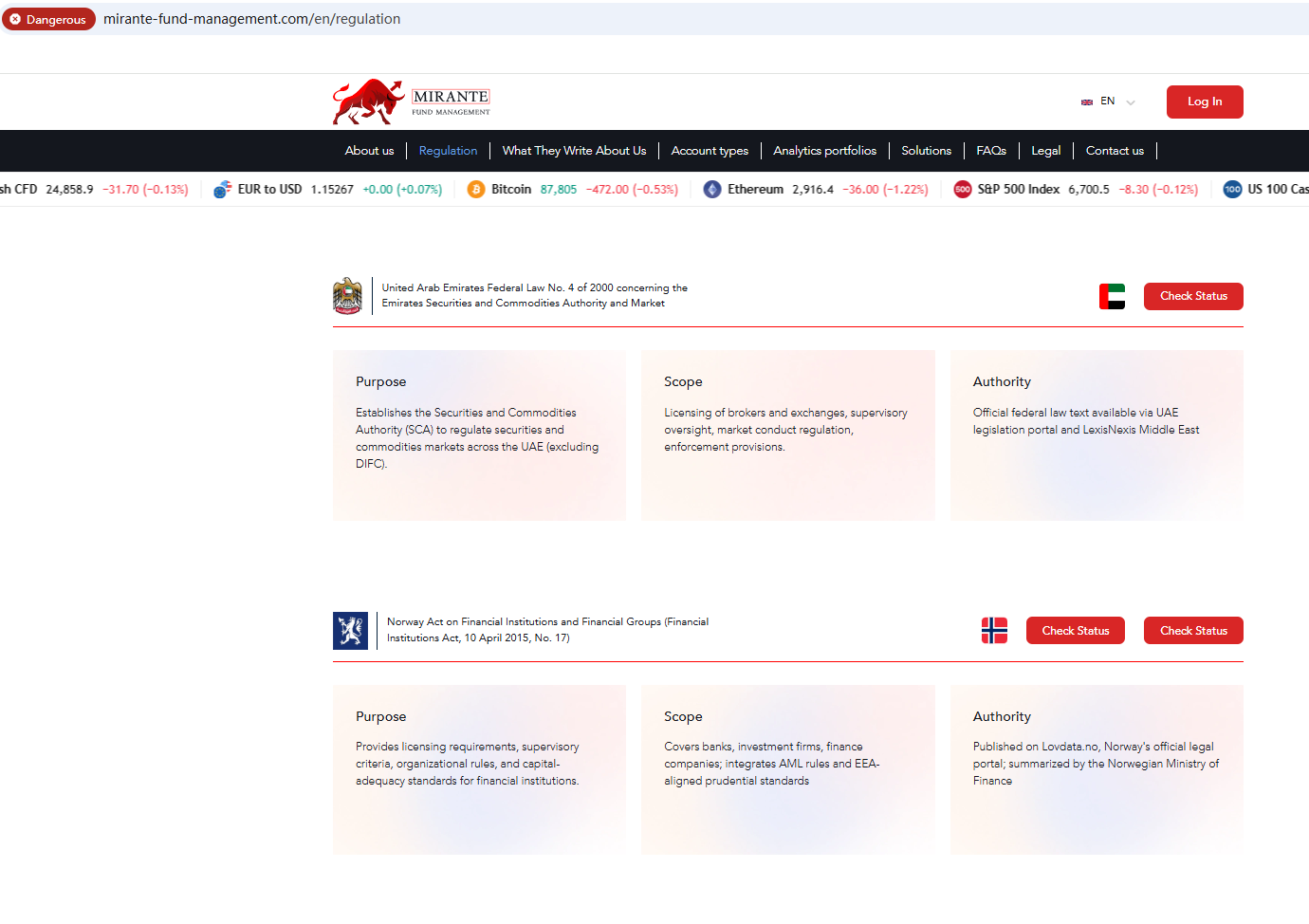The image size is (1309, 924).
Task: Click the UAE Scope card
Action: pyautogui.click(x=788, y=435)
